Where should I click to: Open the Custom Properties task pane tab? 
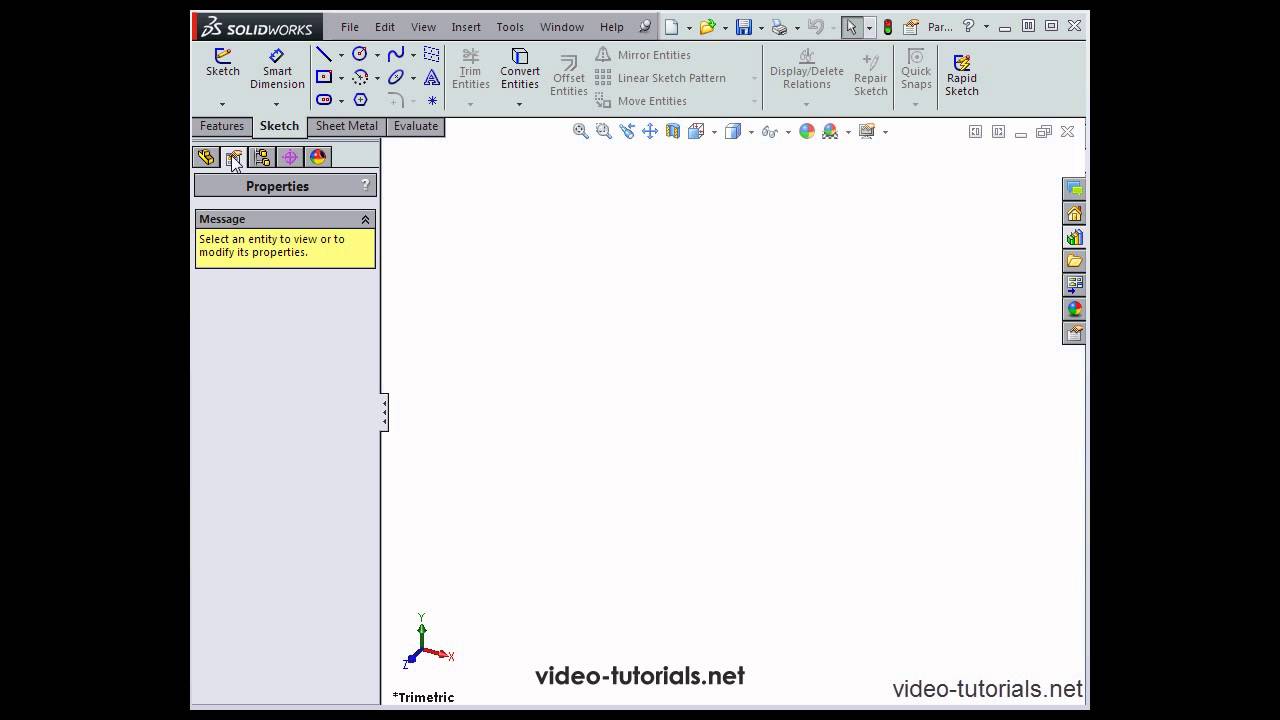coord(1074,333)
